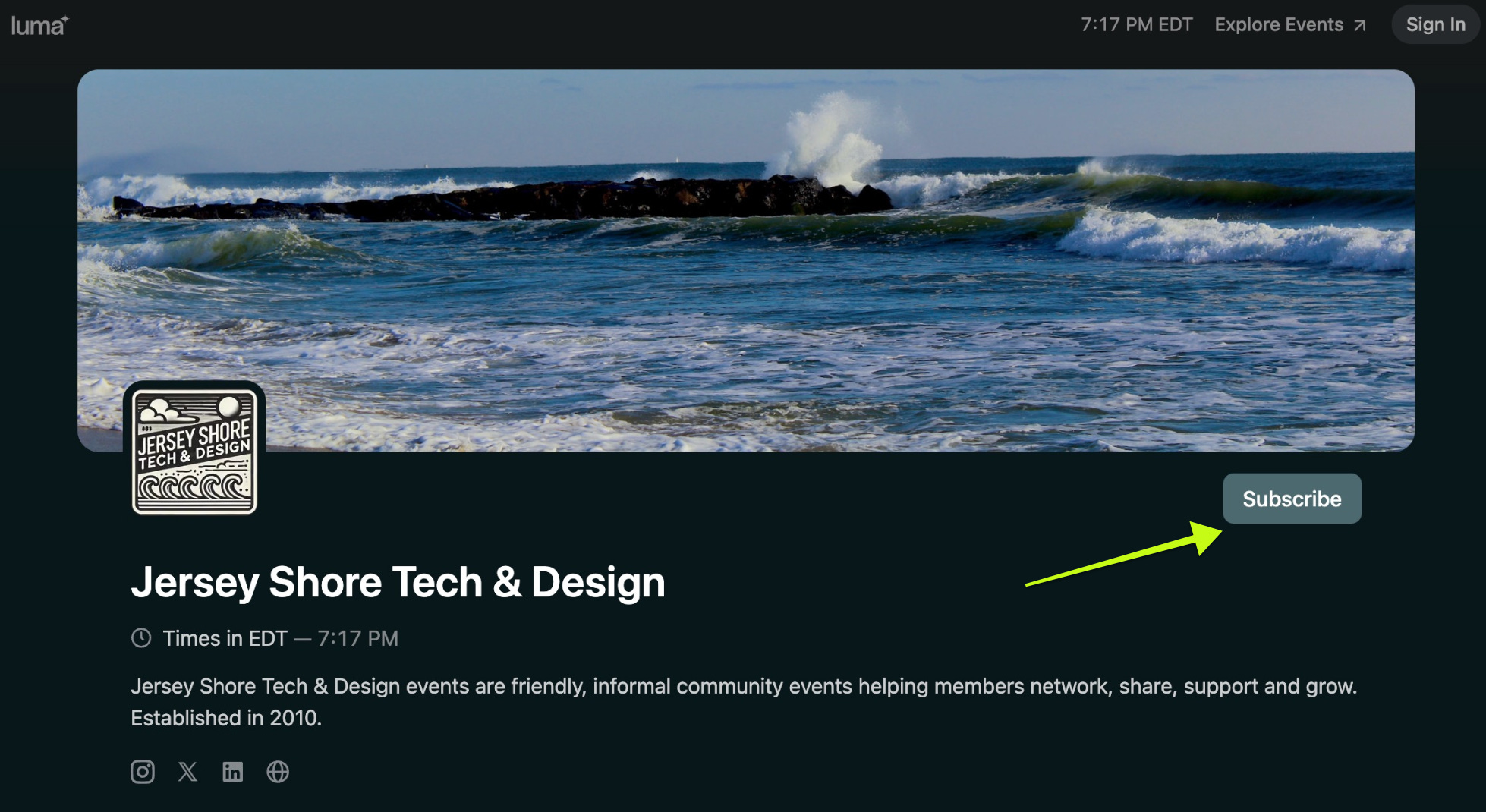
Task: Click the 'Established in 2010.' description text
Action: (226, 718)
